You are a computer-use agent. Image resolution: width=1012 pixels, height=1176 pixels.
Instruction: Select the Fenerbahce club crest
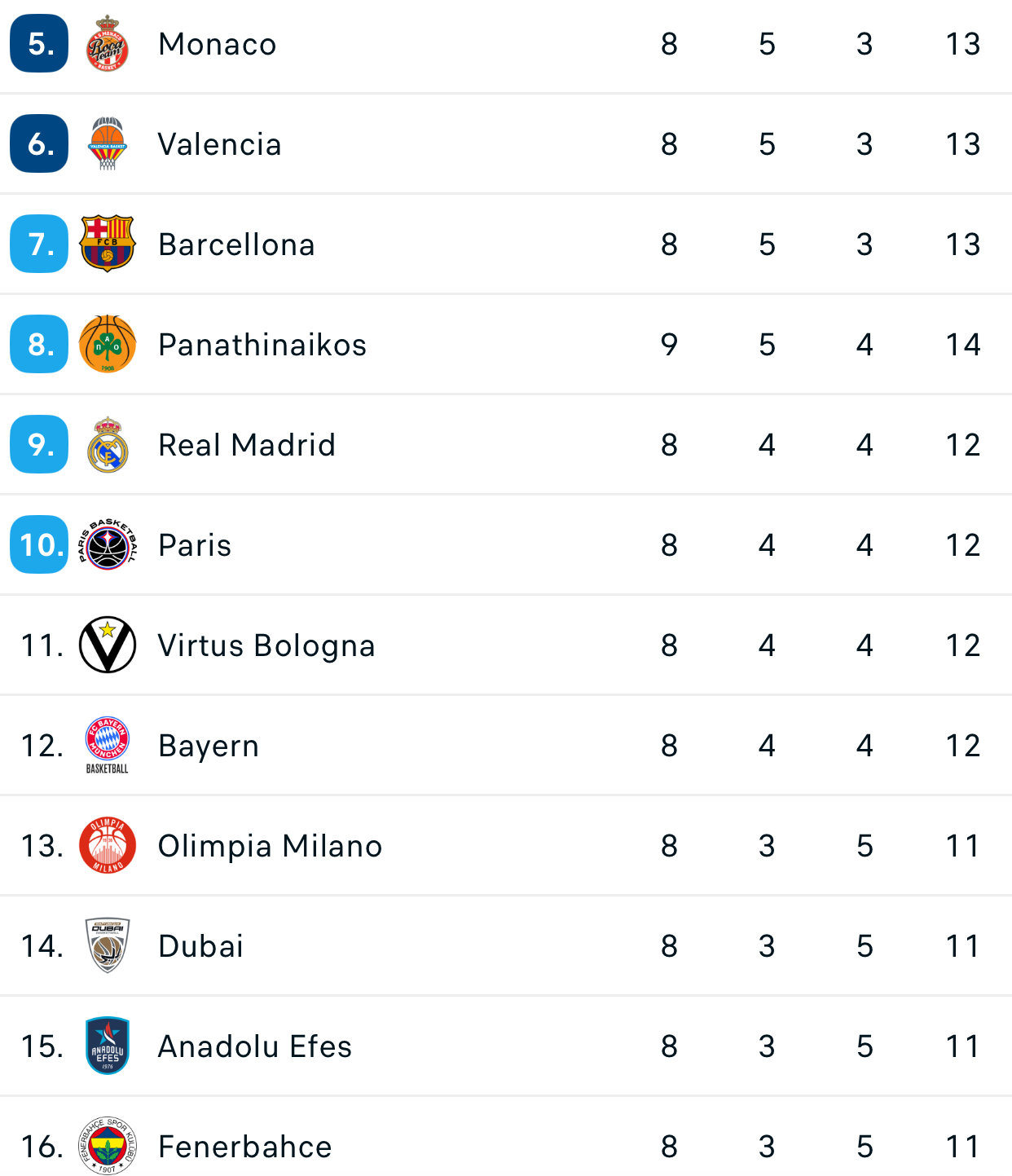pos(108,1146)
